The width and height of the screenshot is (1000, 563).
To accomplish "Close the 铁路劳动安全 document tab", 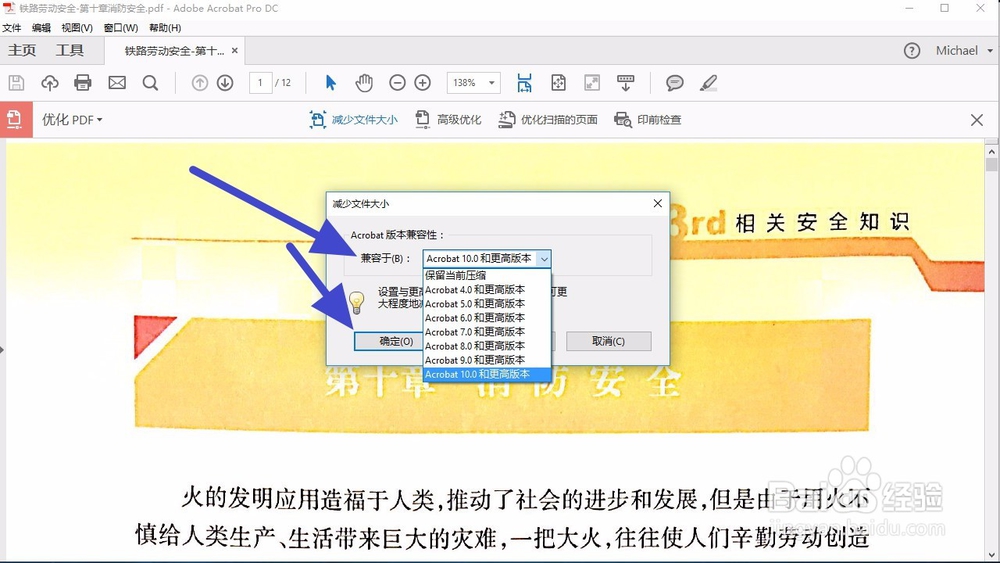I will tap(235, 50).
